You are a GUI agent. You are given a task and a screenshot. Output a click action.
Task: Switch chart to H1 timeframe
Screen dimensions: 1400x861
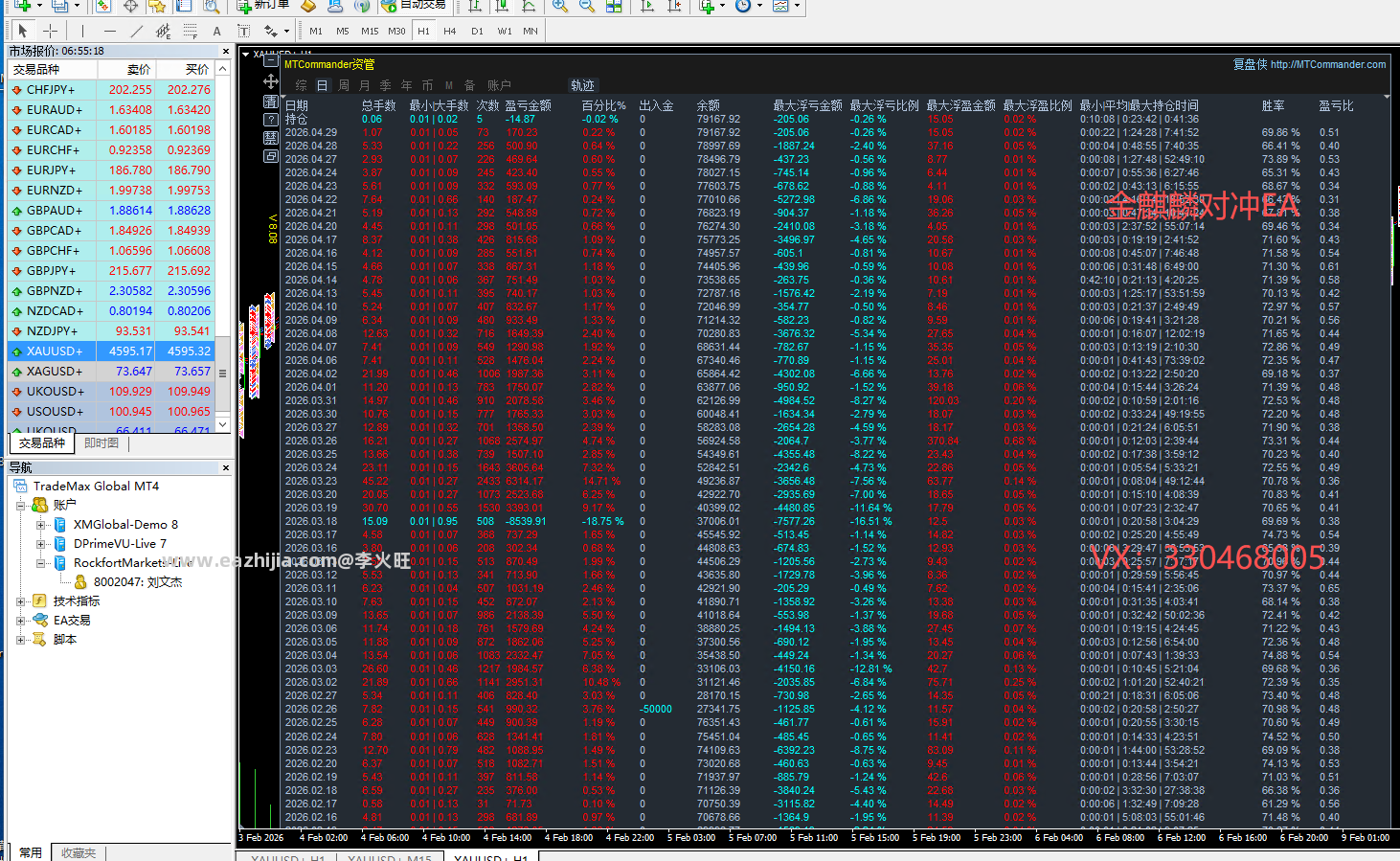(423, 31)
